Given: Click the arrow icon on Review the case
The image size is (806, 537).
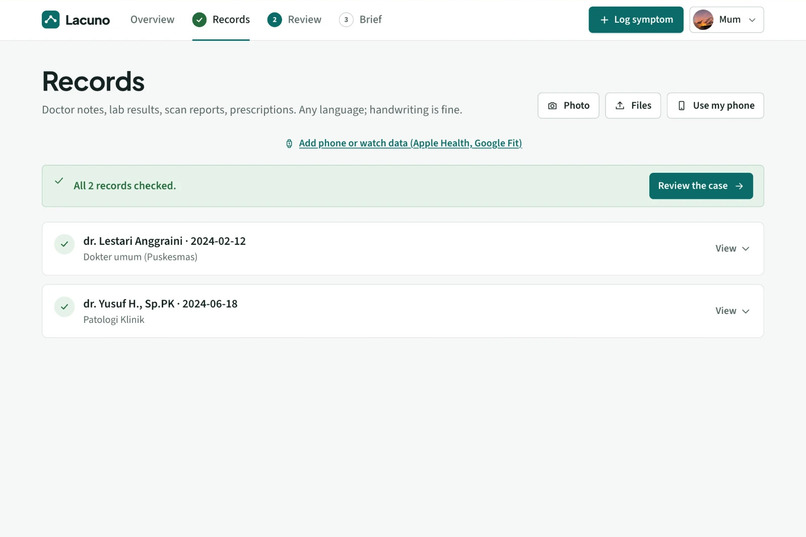Looking at the screenshot, I should (x=739, y=186).
